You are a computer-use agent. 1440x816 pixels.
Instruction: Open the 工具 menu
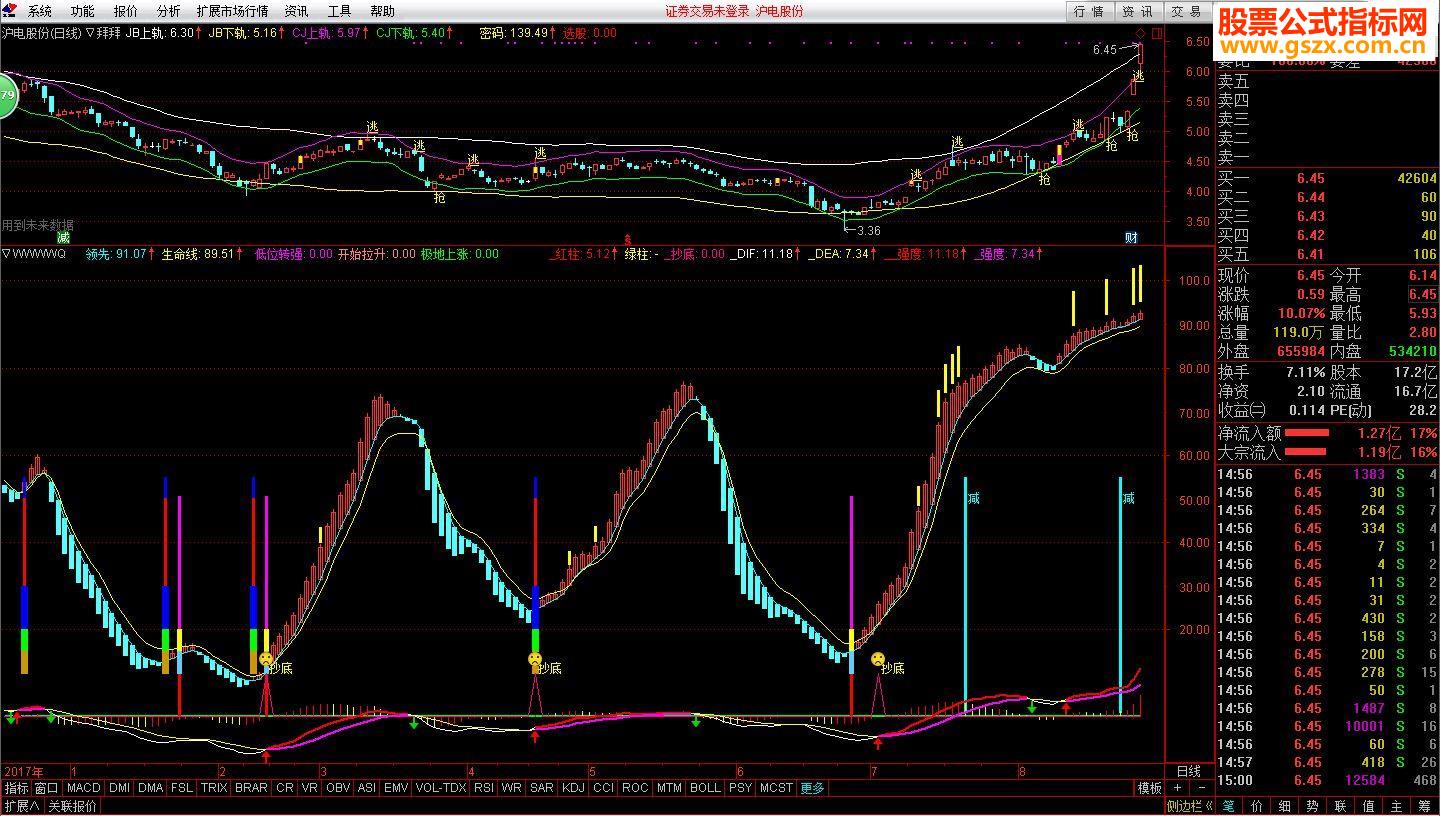(x=339, y=11)
